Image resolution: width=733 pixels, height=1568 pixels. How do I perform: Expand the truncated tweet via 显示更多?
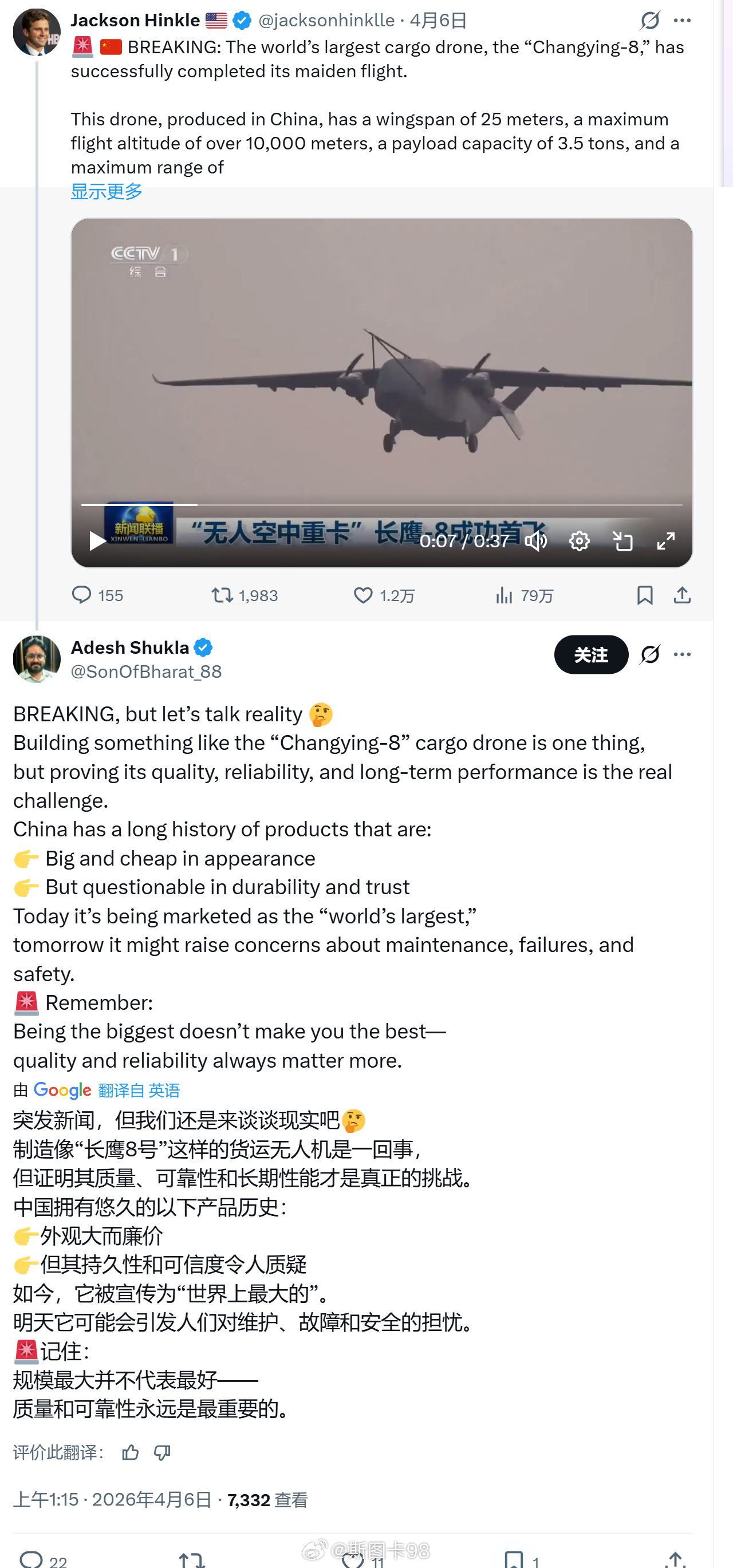click(x=106, y=191)
